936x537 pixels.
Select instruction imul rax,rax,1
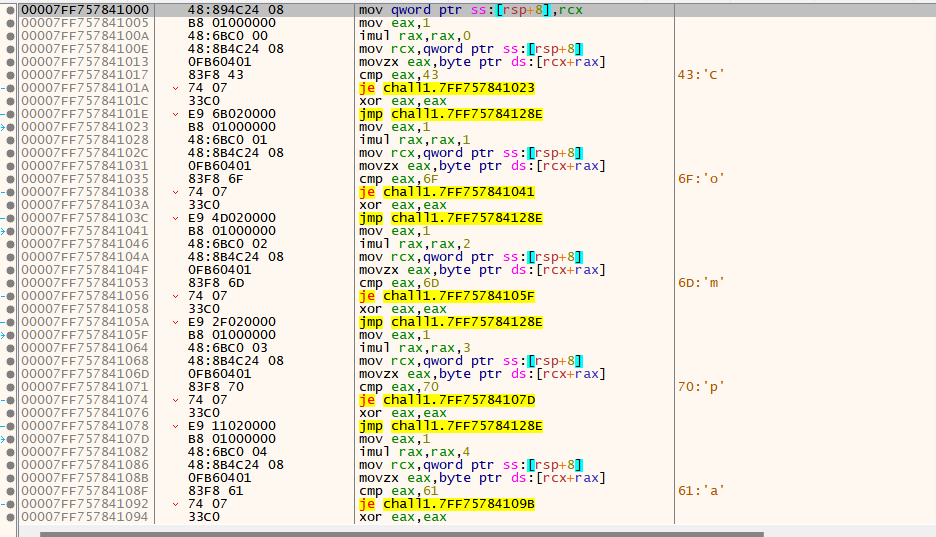(415, 140)
